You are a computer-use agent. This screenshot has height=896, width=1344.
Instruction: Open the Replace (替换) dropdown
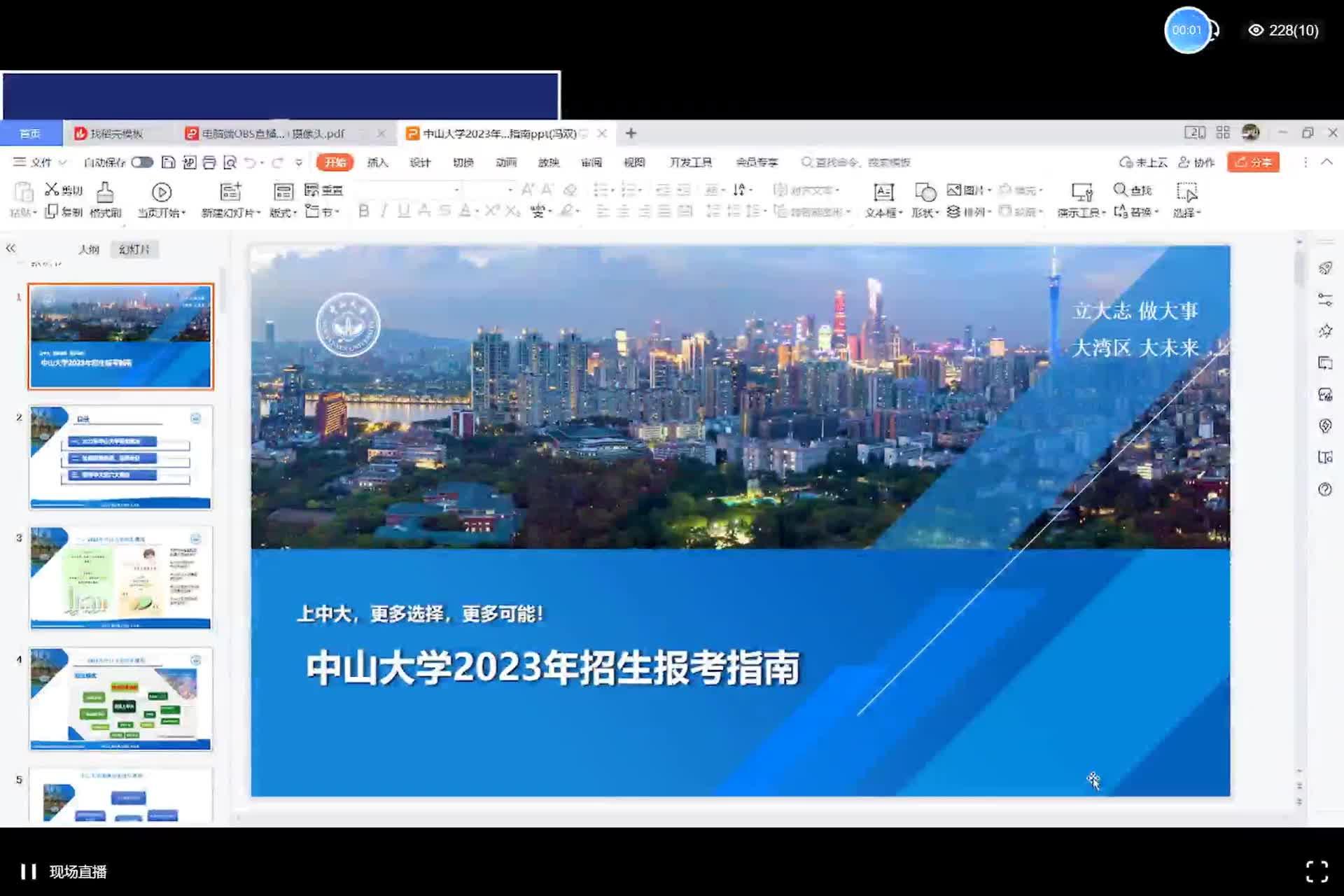click(x=1136, y=211)
